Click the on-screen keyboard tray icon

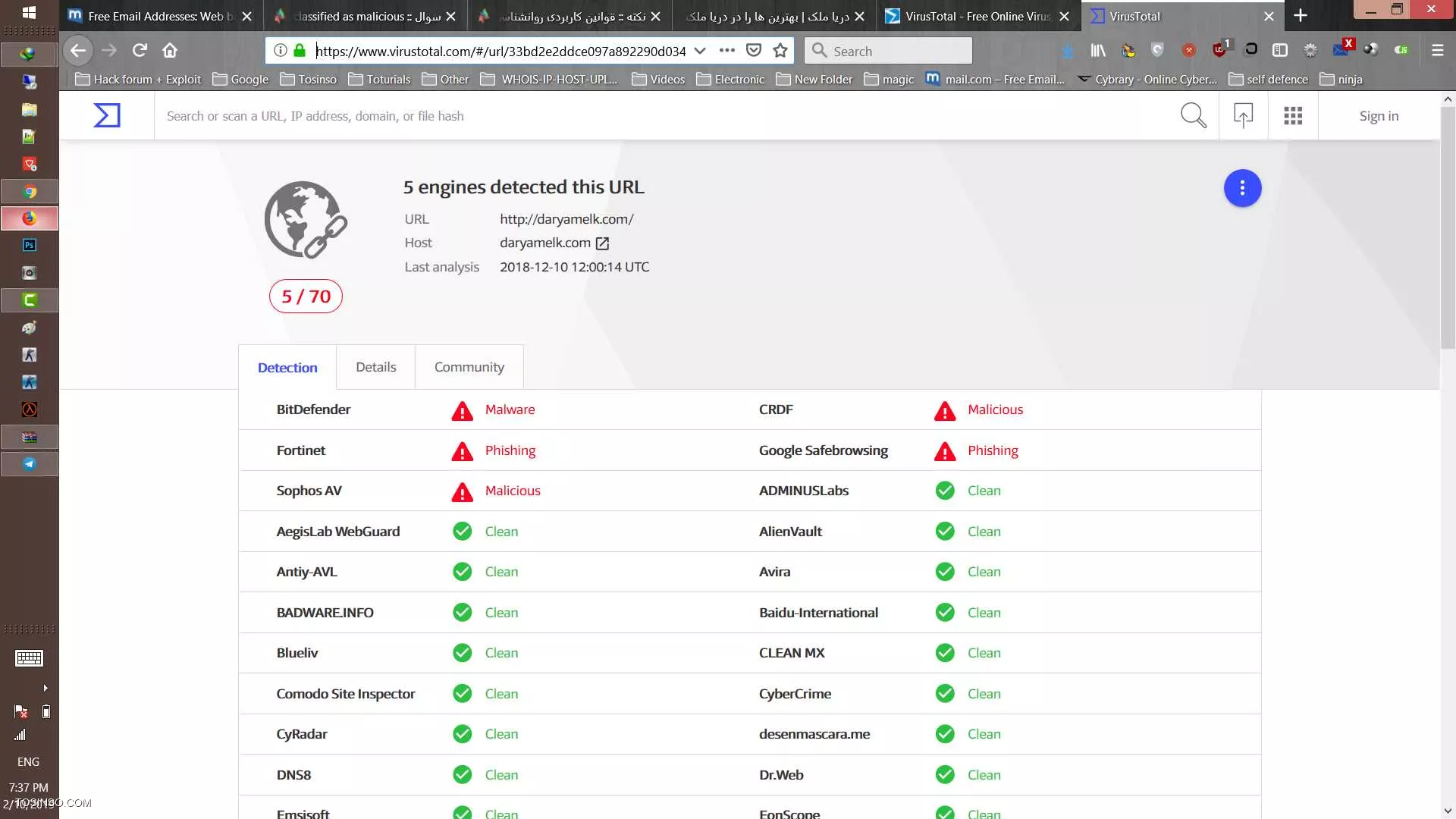(29, 658)
